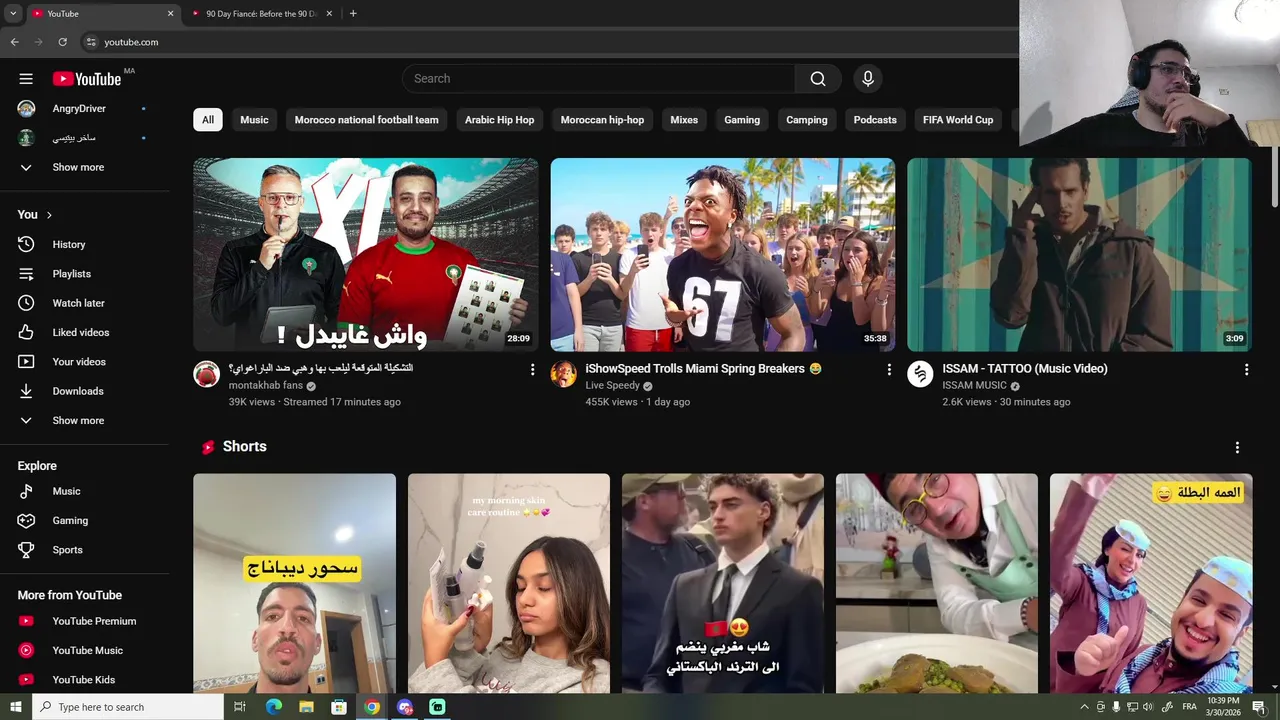The image size is (1280, 720).
Task: Open Shorts section options menu
Action: coord(1237,447)
